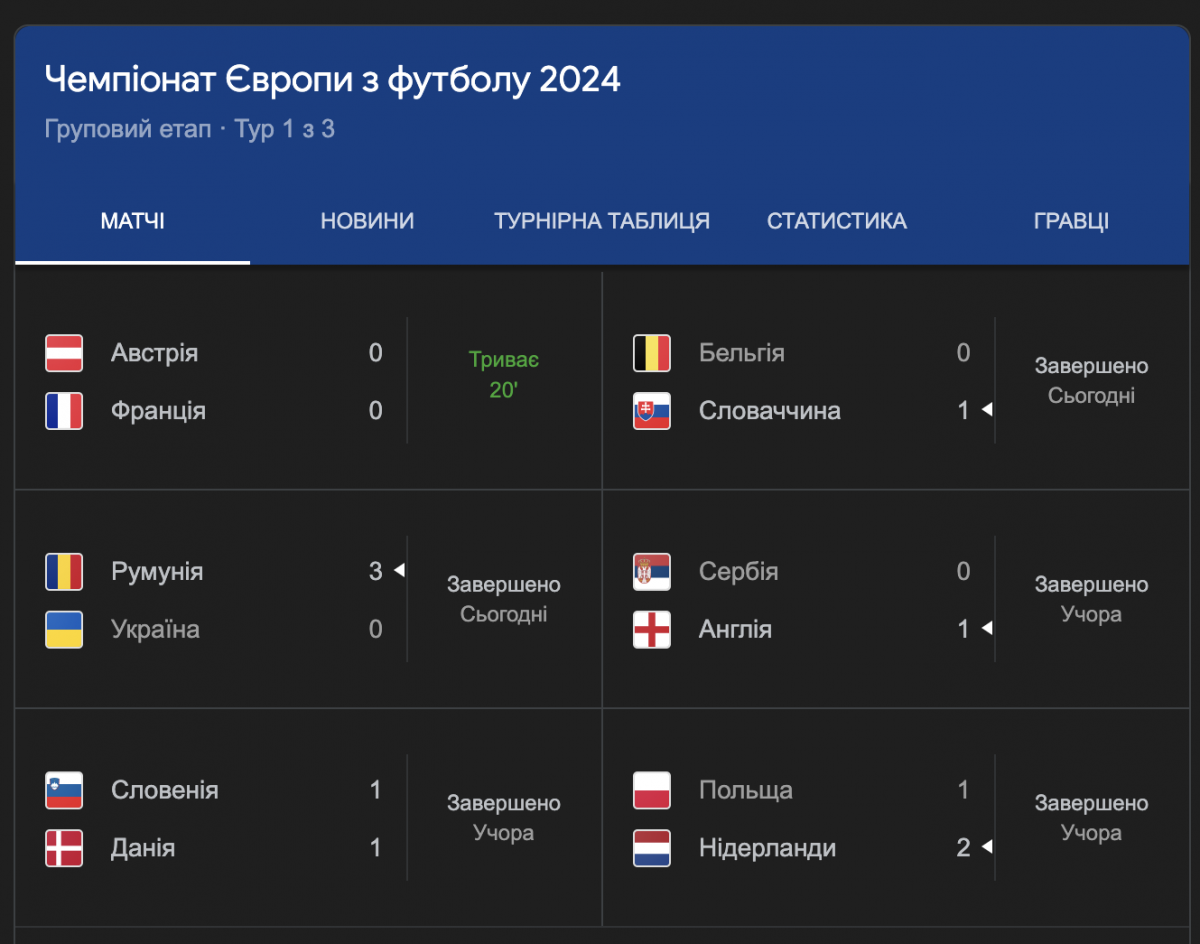Screen dimensions: 1200x944
Task: Click the Austria flag icon
Action: (64, 353)
